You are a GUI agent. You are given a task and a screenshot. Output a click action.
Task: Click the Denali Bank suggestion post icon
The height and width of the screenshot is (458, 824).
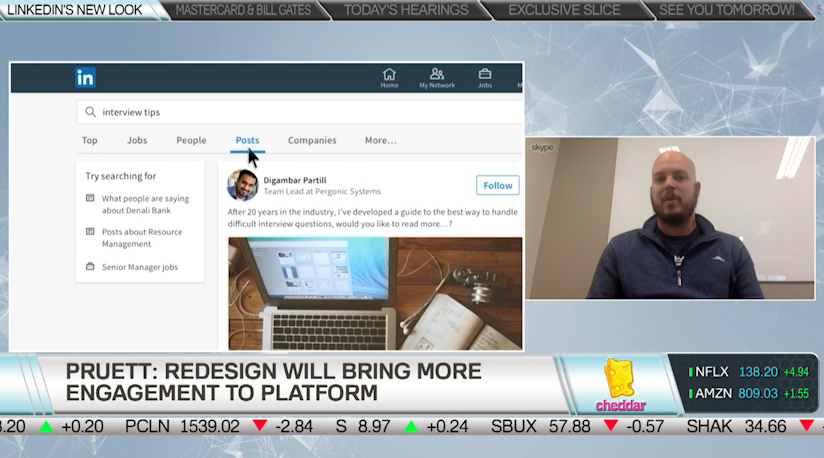tap(90, 198)
